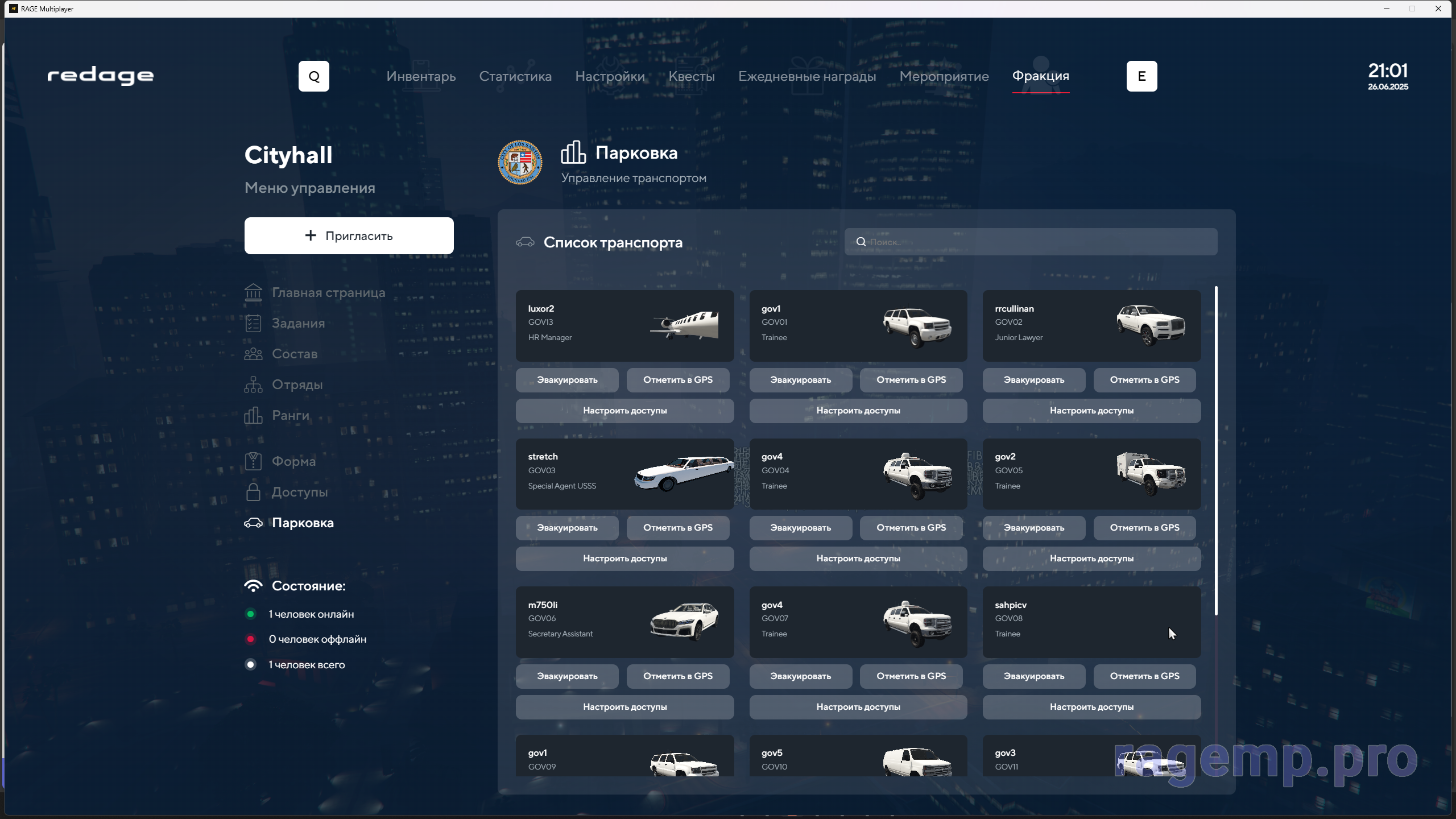
Task: Configure access for sahpicv GOV08
Action: (x=1092, y=707)
